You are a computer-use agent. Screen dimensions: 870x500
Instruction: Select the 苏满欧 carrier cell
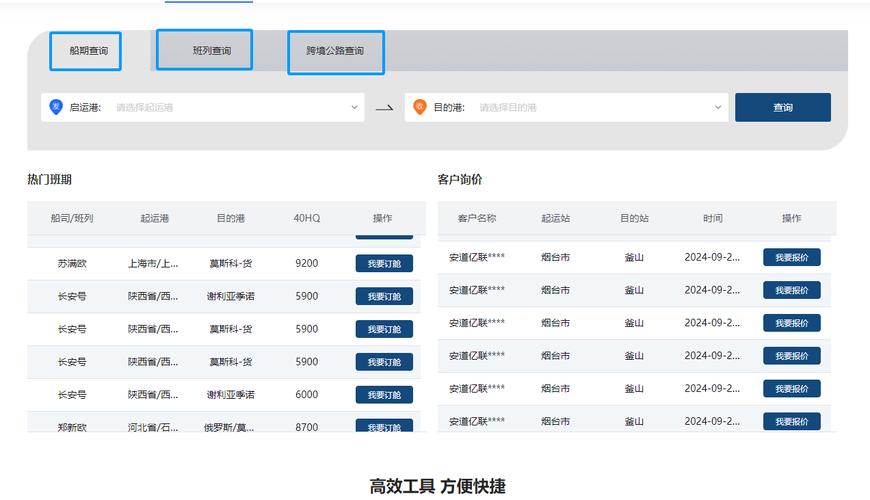pyautogui.click(x=72, y=264)
